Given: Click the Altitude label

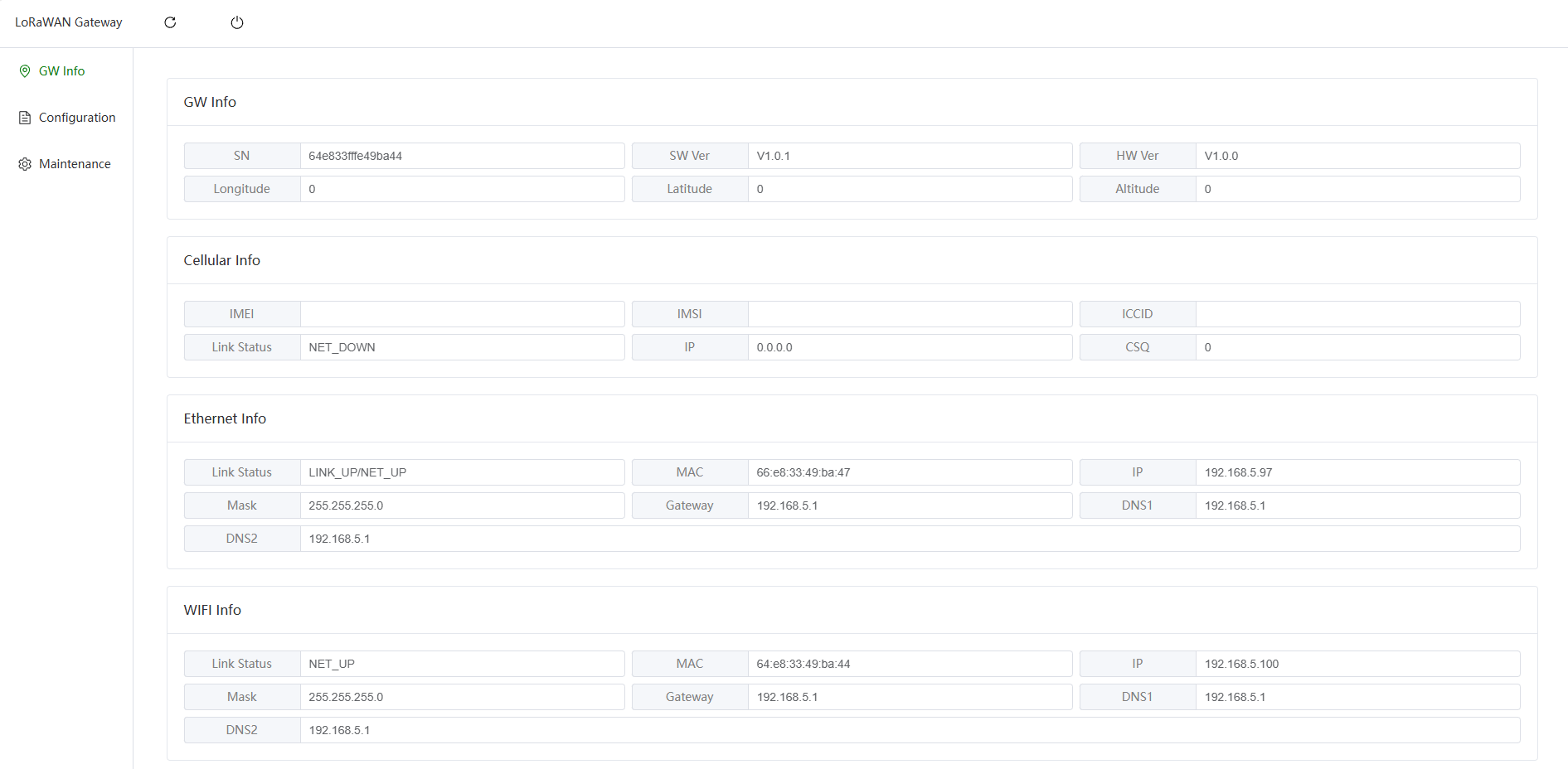Looking at the screenshot, I should (x=1138, y=189).
